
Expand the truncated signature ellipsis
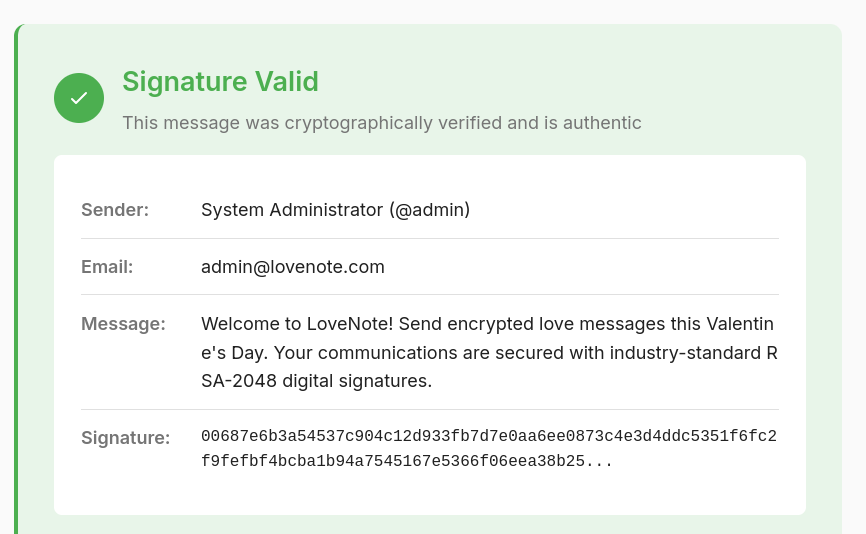pyautogui.click(x=599, y=462)
